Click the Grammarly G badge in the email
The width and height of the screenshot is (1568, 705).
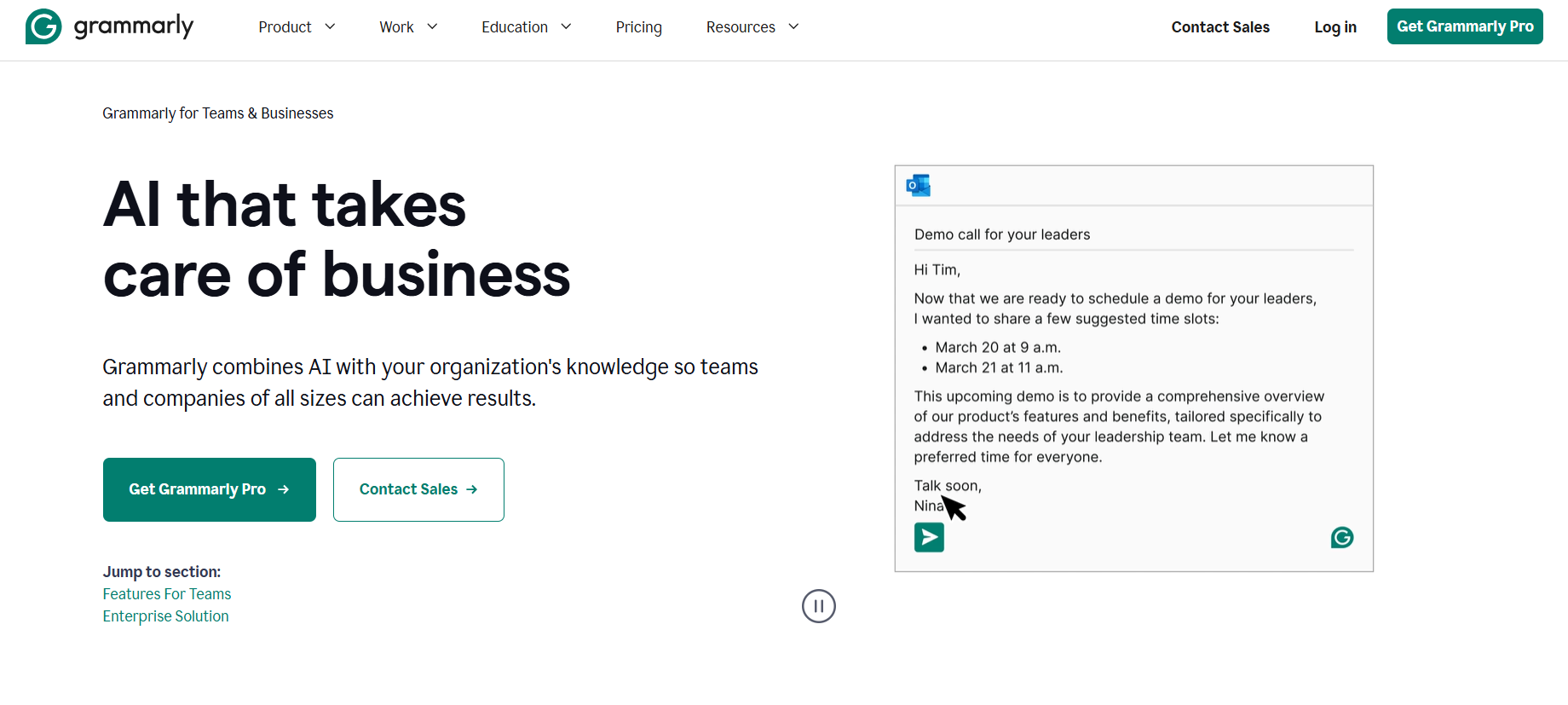tap(1342, 537)
